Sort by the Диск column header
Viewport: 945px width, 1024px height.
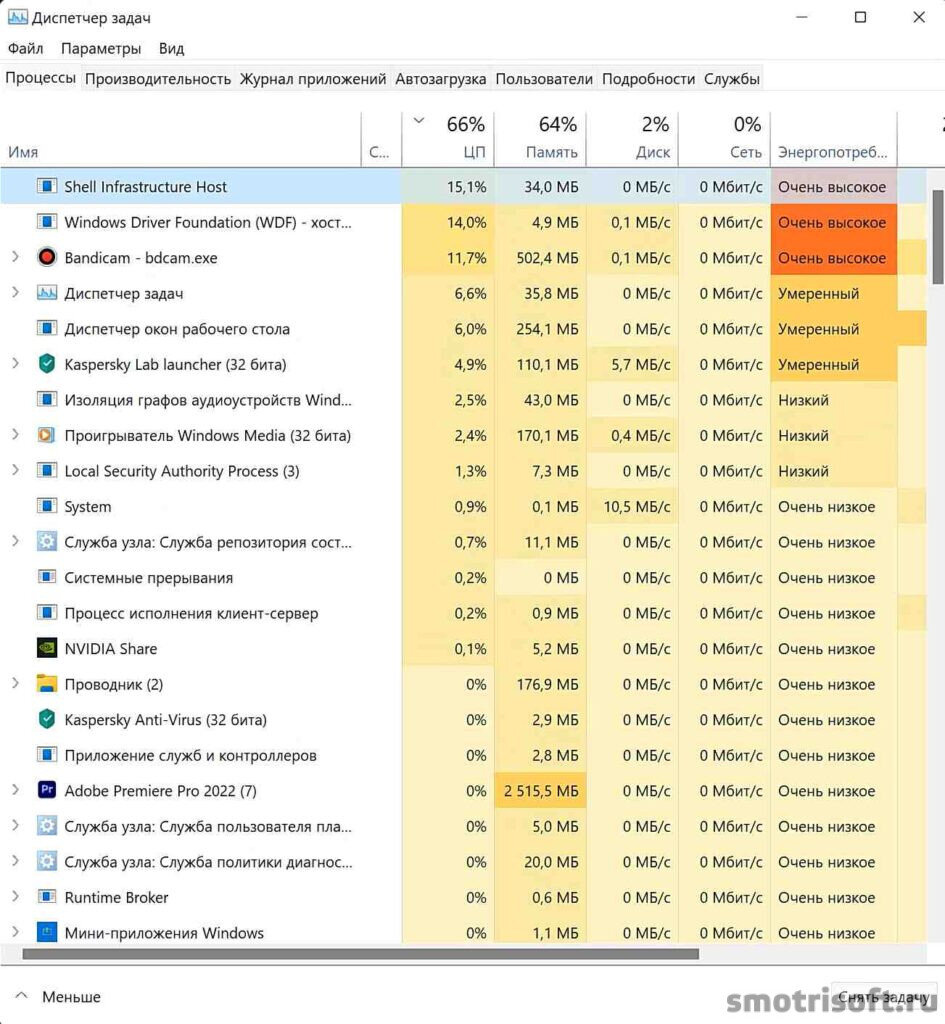(x=632, y=138)
